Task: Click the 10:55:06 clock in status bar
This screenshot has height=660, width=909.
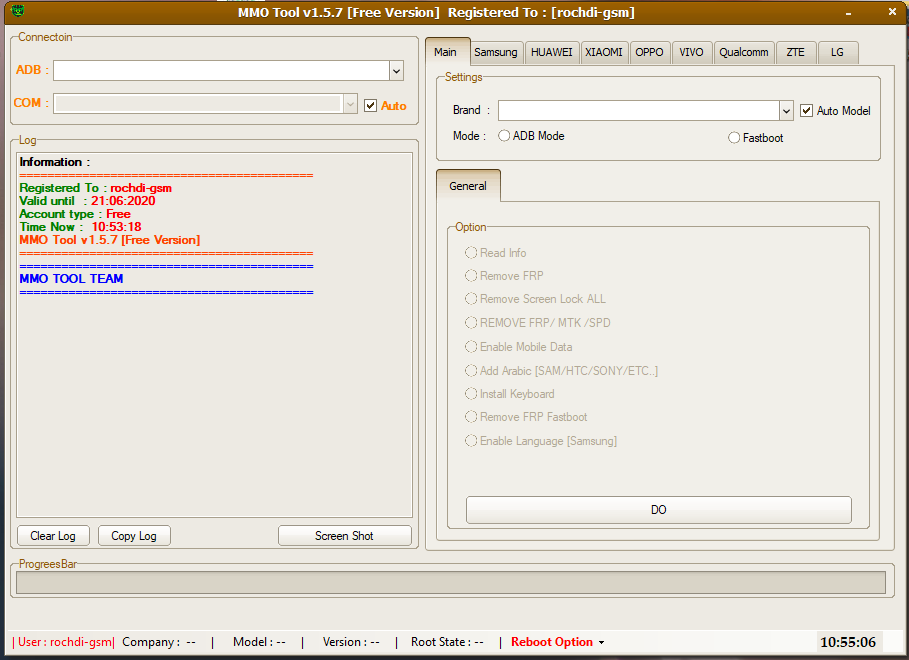Action: 848,642
